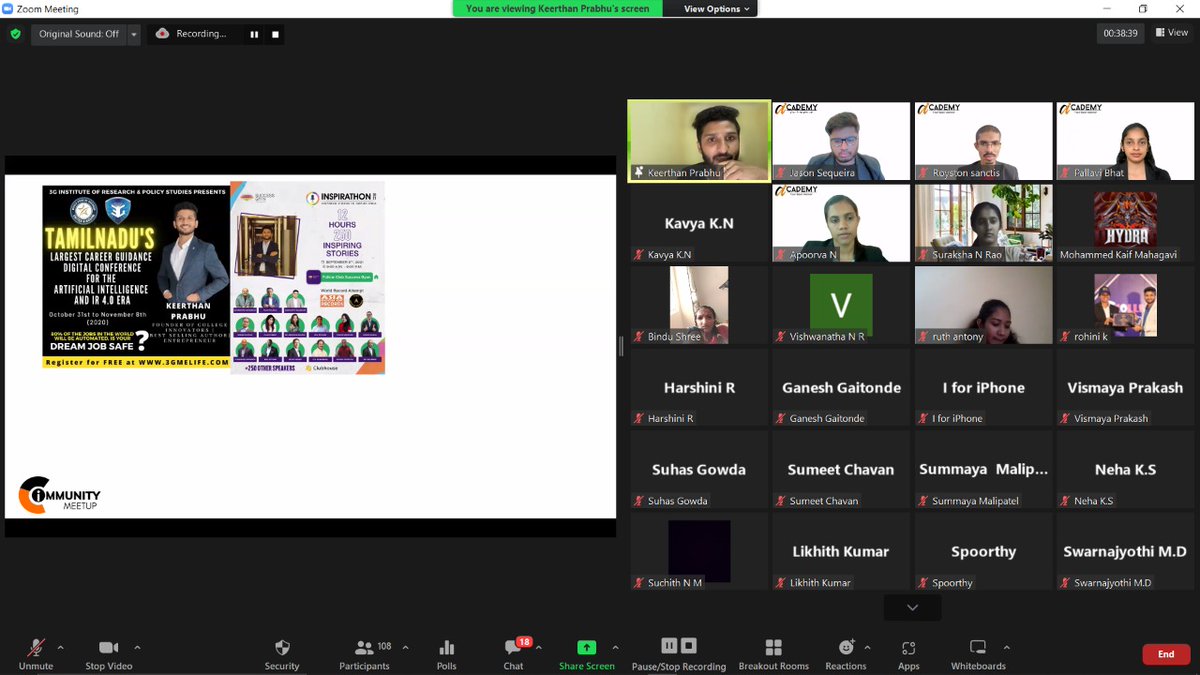Image resolution: width=1200 pixels, height=675 pixels.
Task: Expand Original Sound dropdown arrow
Action: coord(134,33)
